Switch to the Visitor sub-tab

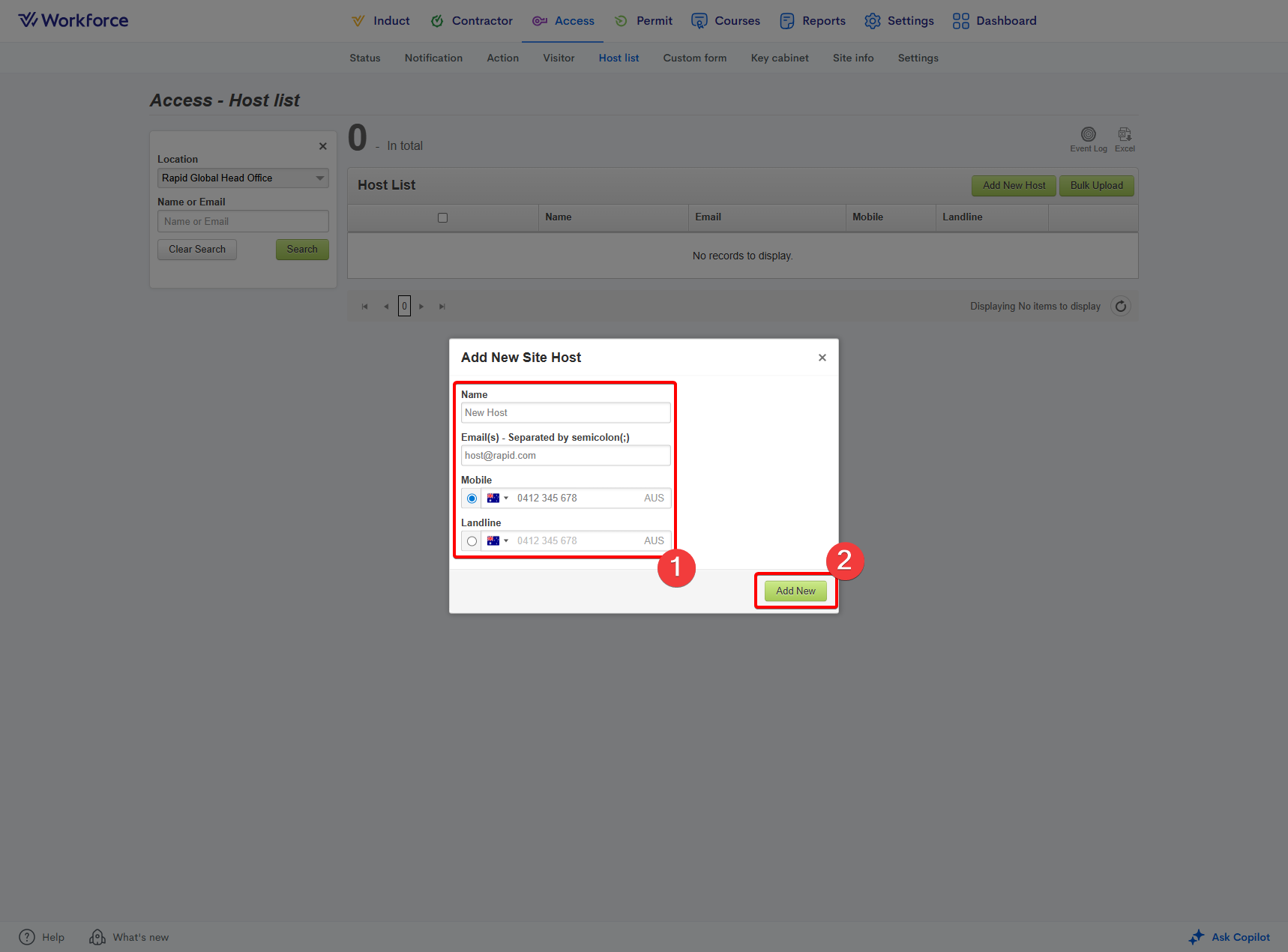559,58
